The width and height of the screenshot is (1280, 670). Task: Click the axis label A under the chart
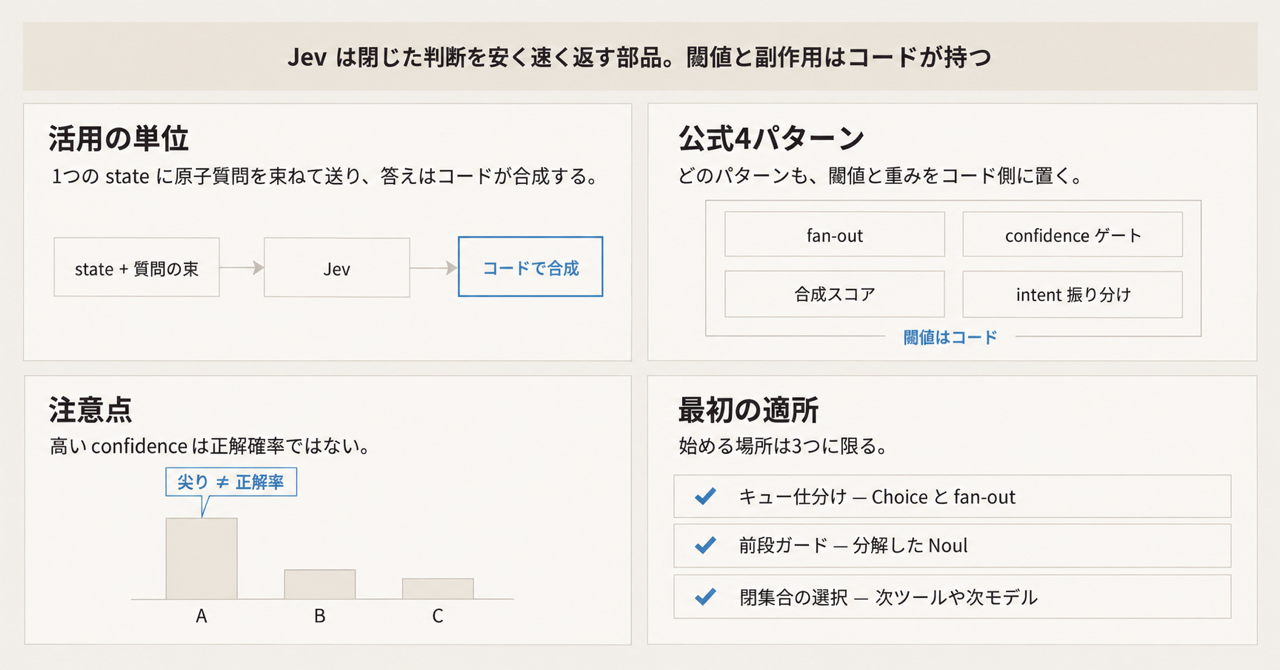(x=201, y=616)
